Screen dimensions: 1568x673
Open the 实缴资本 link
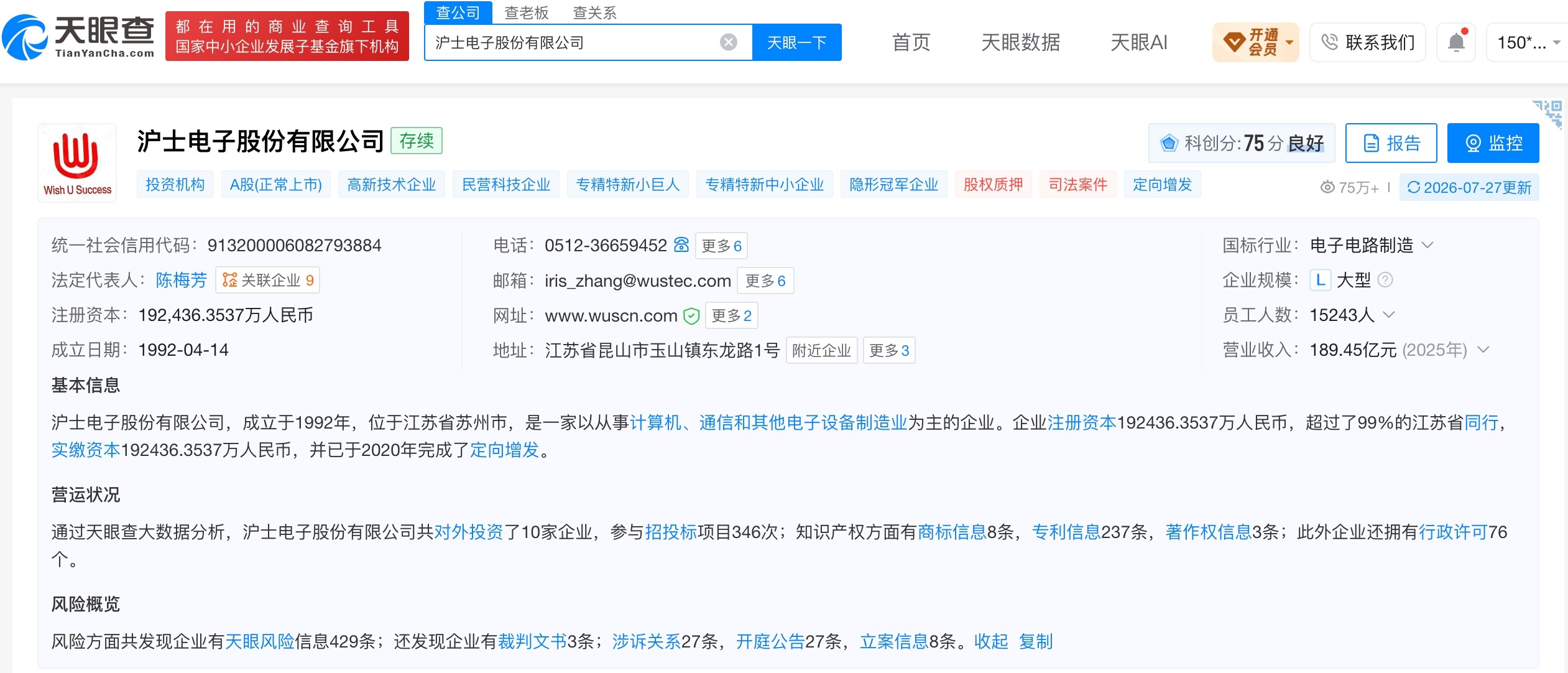pos(86,450)
